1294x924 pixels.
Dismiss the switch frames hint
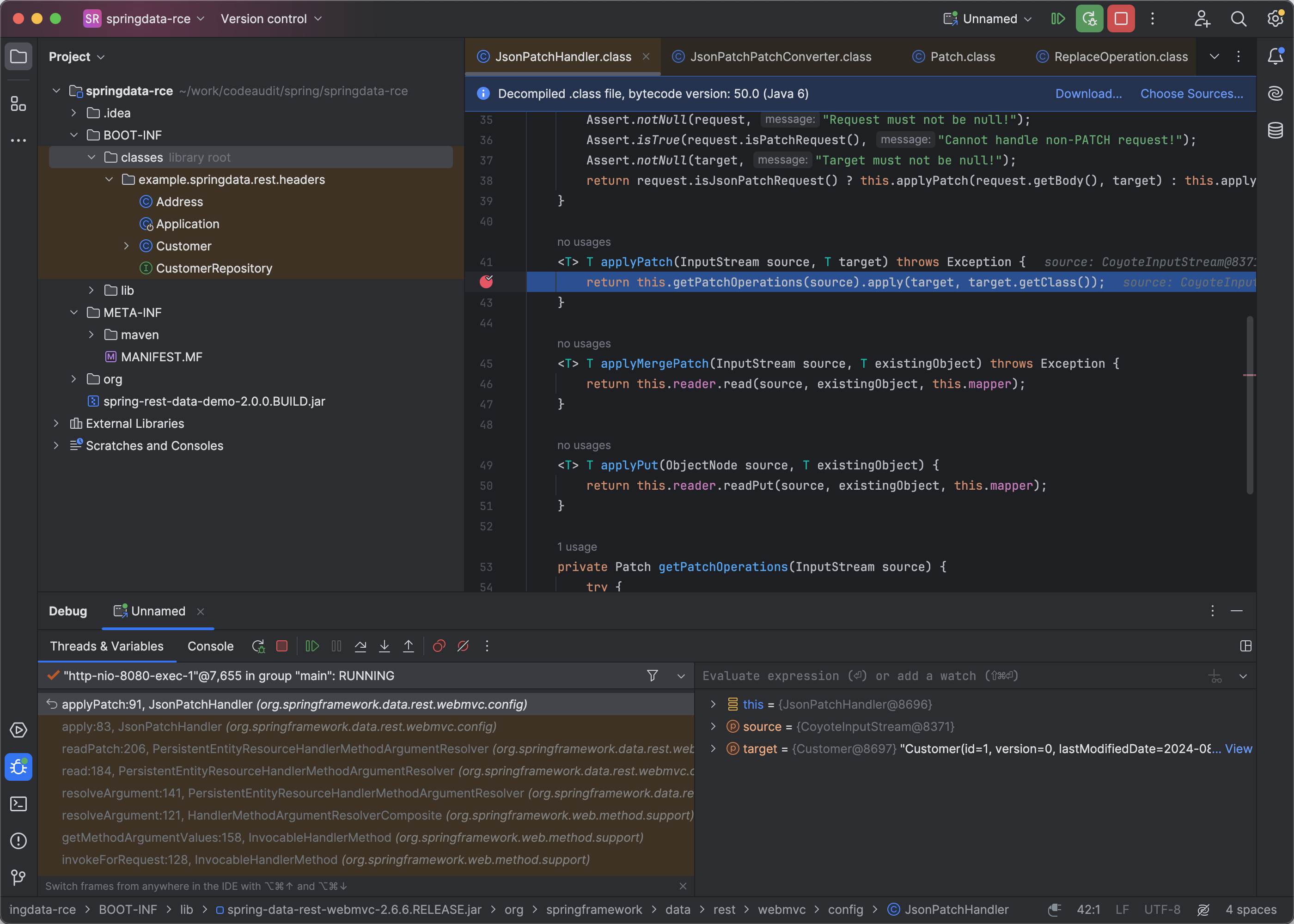coord(683,886)
